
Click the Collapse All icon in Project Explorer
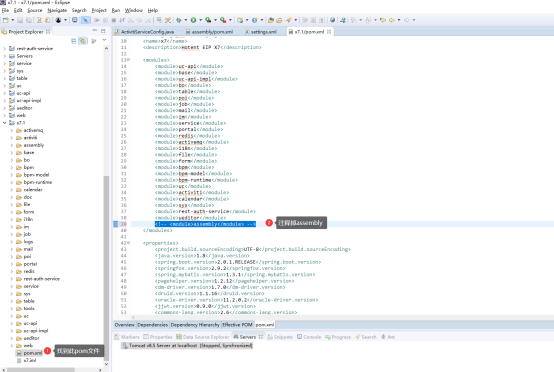tap(74, 41)
